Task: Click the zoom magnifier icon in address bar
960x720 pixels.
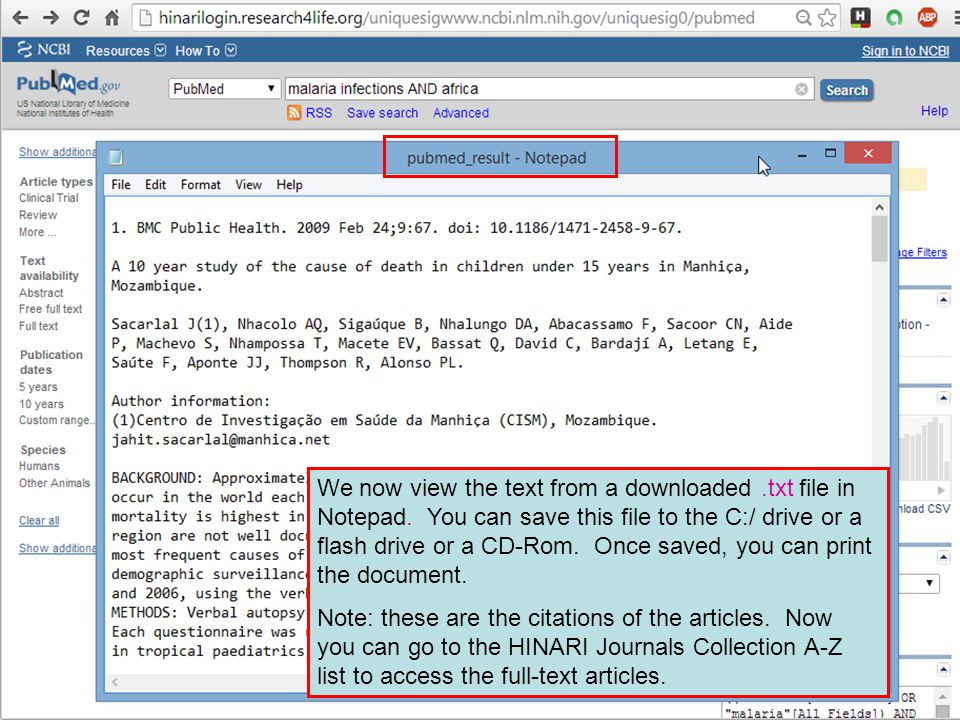Action: pos(803,18)
